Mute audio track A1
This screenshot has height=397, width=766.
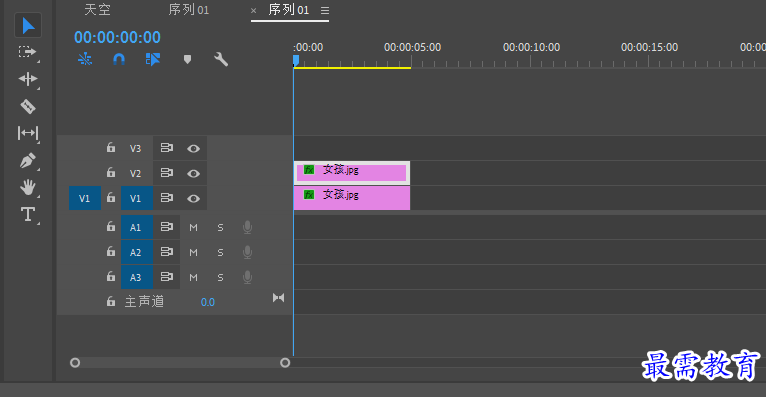[x=193, y=228]
